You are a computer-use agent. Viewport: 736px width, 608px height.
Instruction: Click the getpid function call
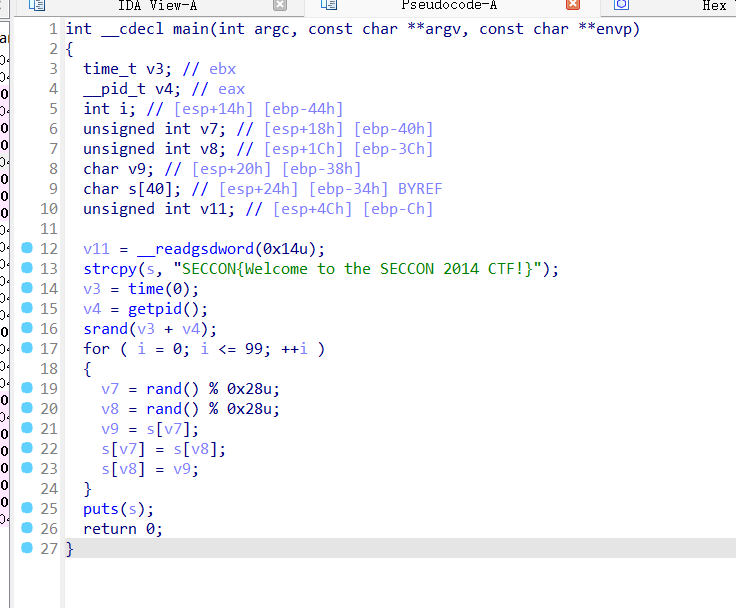[163, 309]
